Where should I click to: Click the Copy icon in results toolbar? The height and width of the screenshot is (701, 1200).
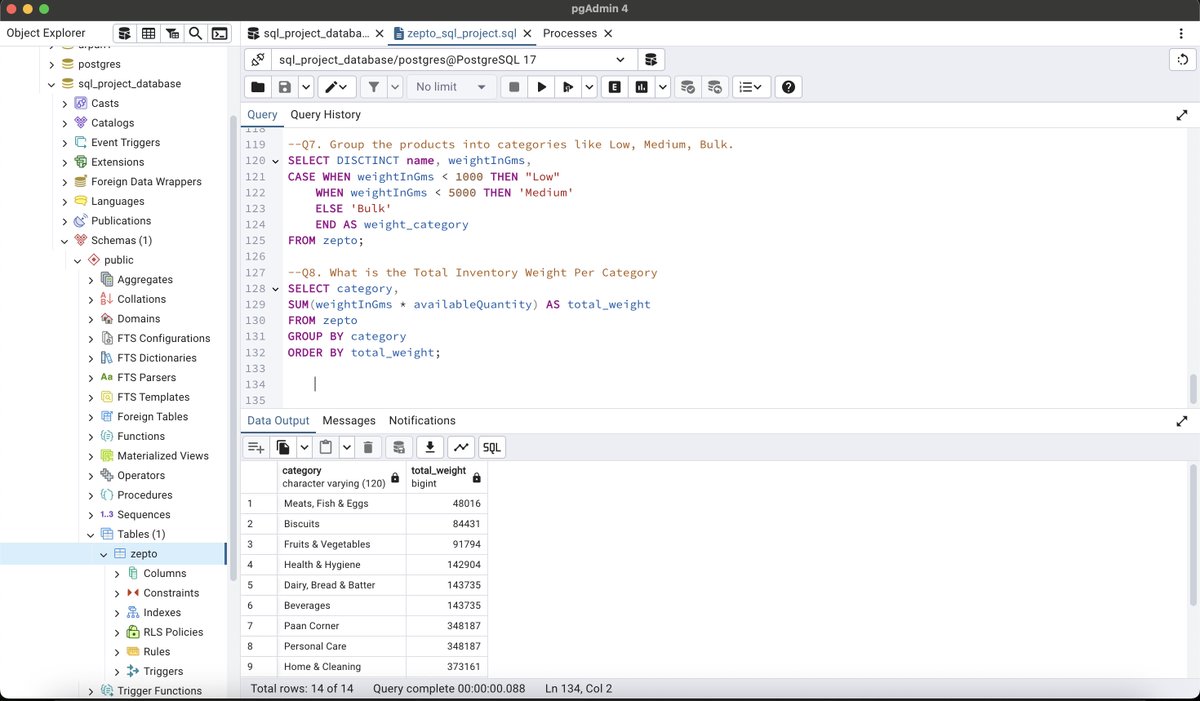coord(283,447)
